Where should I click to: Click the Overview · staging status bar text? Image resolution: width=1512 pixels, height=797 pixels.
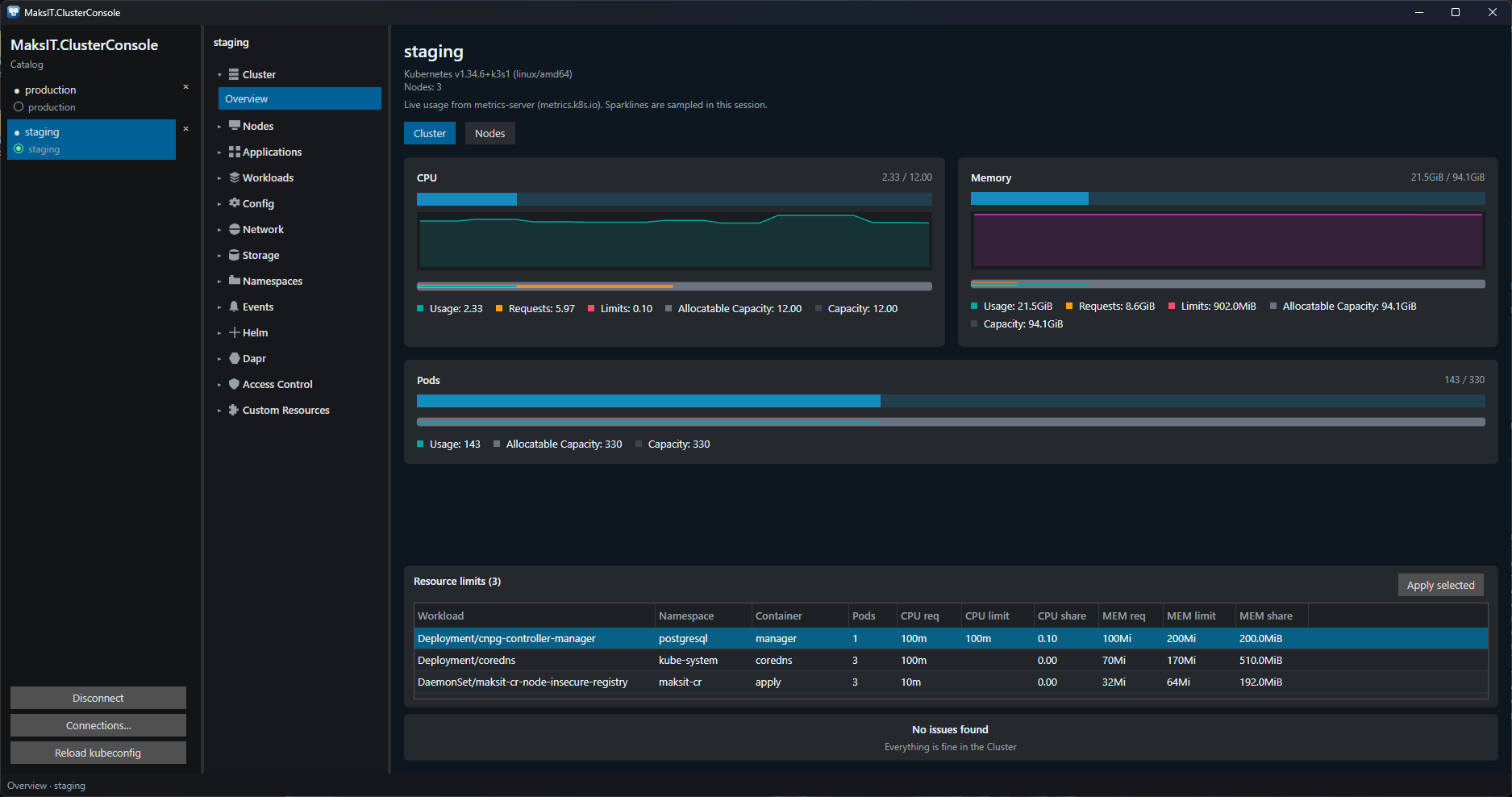pyautogui.click(x=46, y=786)
